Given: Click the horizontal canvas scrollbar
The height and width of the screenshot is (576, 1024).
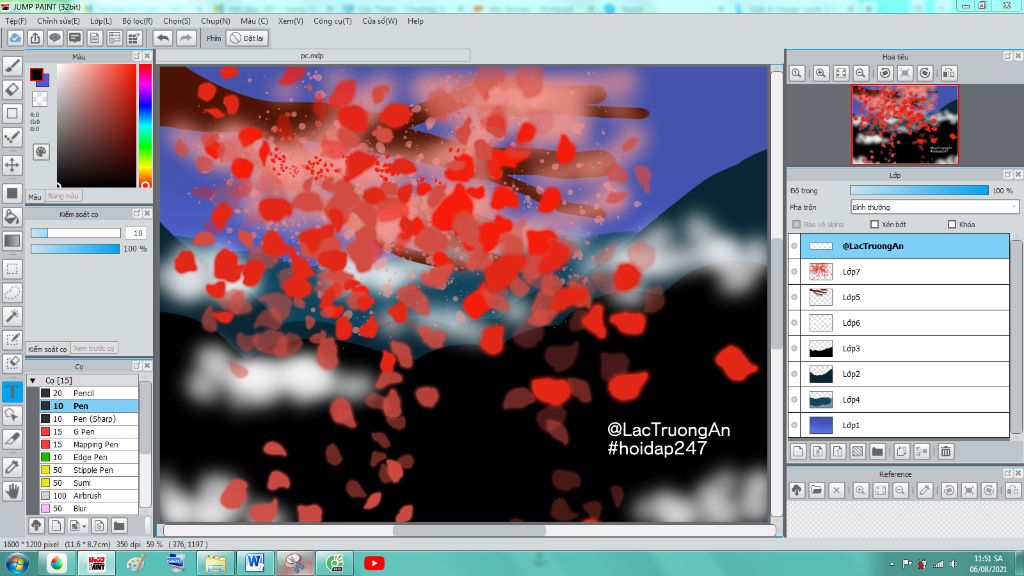Looking at the screenshot, I should coord(469,530).
